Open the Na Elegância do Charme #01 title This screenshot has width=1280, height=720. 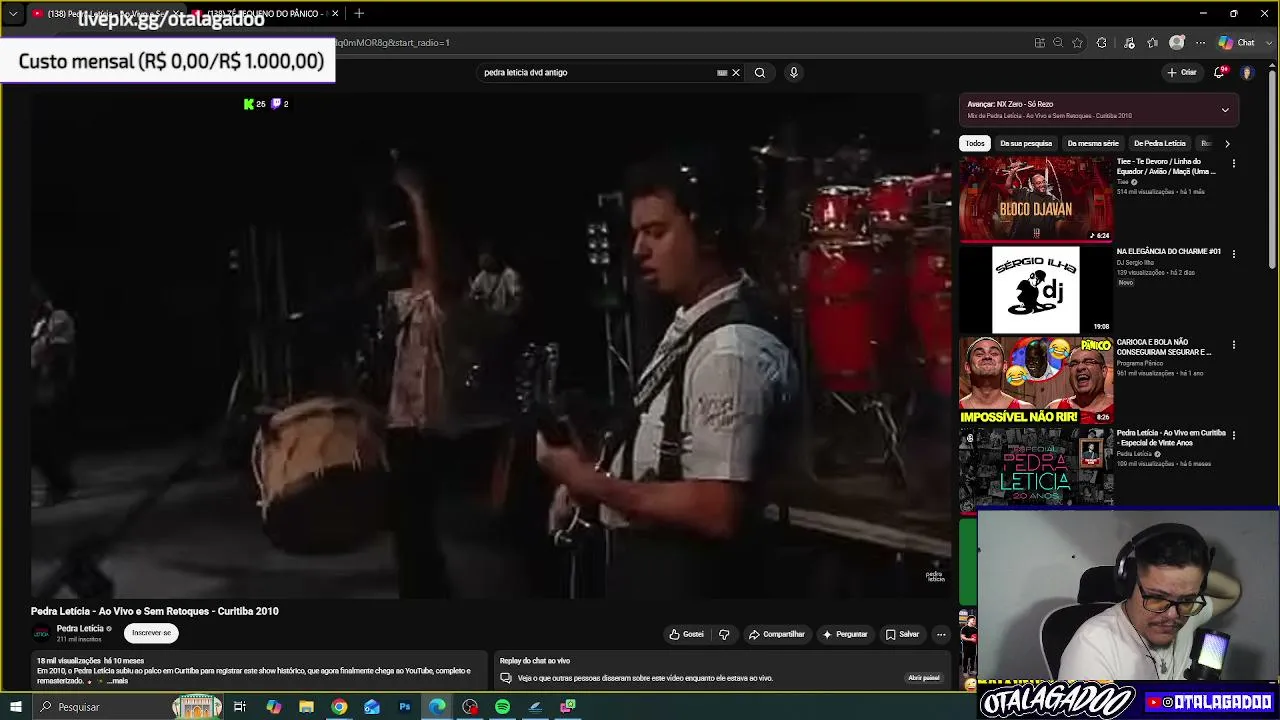[x=1168, y=252]
